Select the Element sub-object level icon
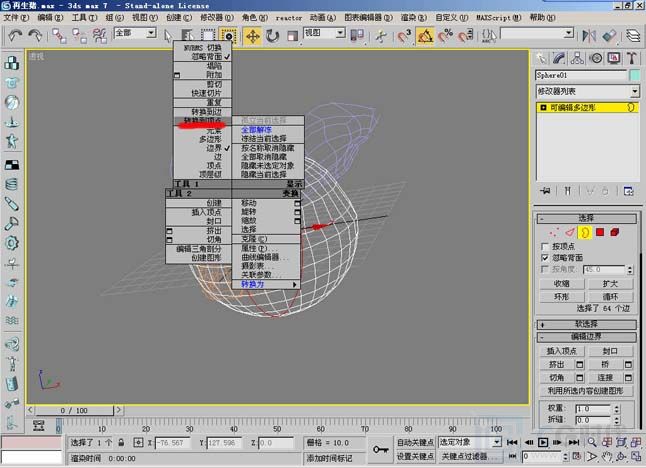646x468 pixels. (615, 232)
